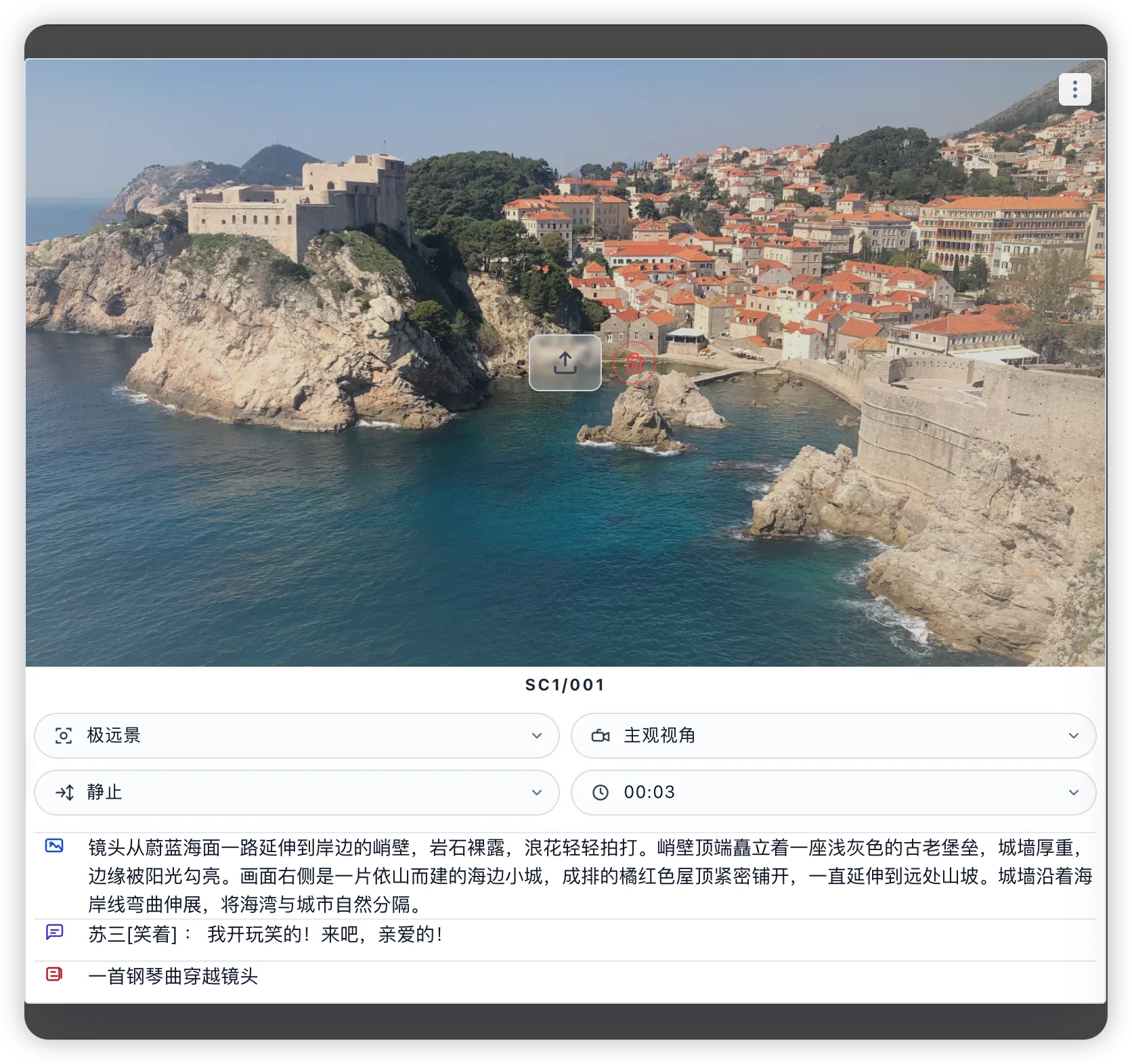This screenshot has height=1064, width=1132.
Task: Click the upload/export icon over the image
Action: point(564,363)
